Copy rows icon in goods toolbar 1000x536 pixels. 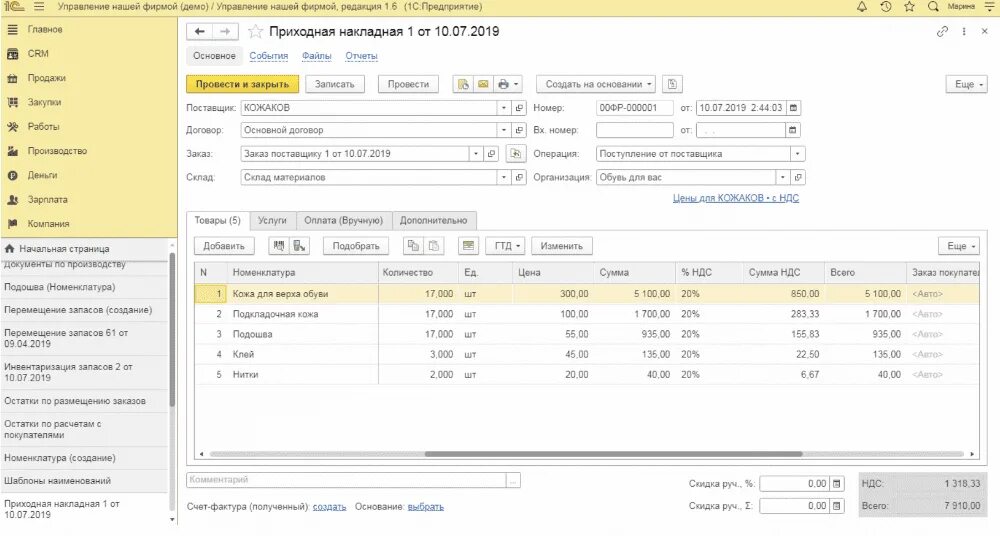(413, 246)
